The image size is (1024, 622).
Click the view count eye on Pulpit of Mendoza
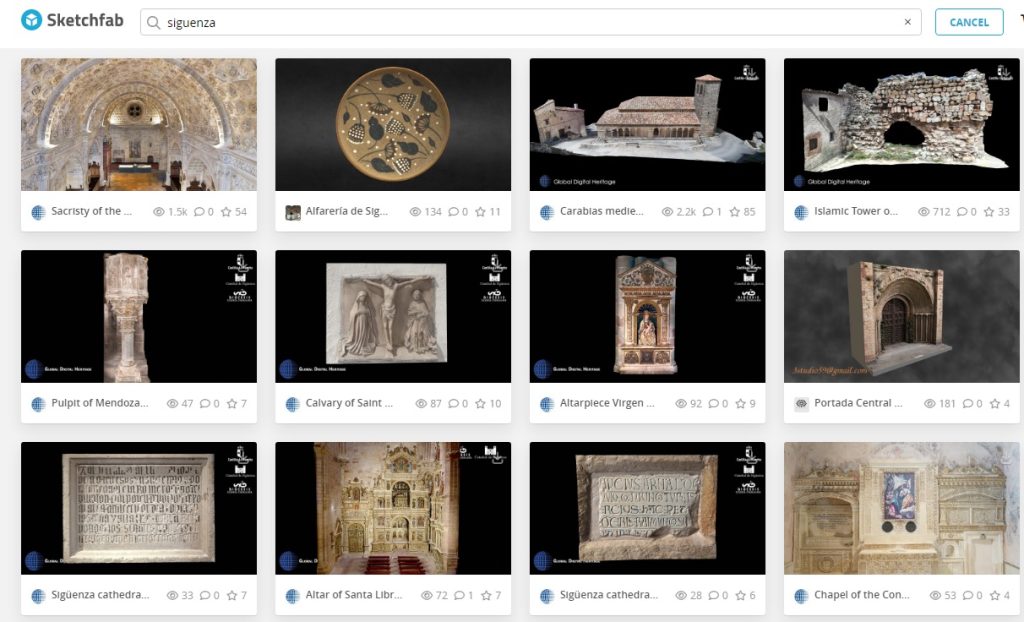tap(172, 404)
